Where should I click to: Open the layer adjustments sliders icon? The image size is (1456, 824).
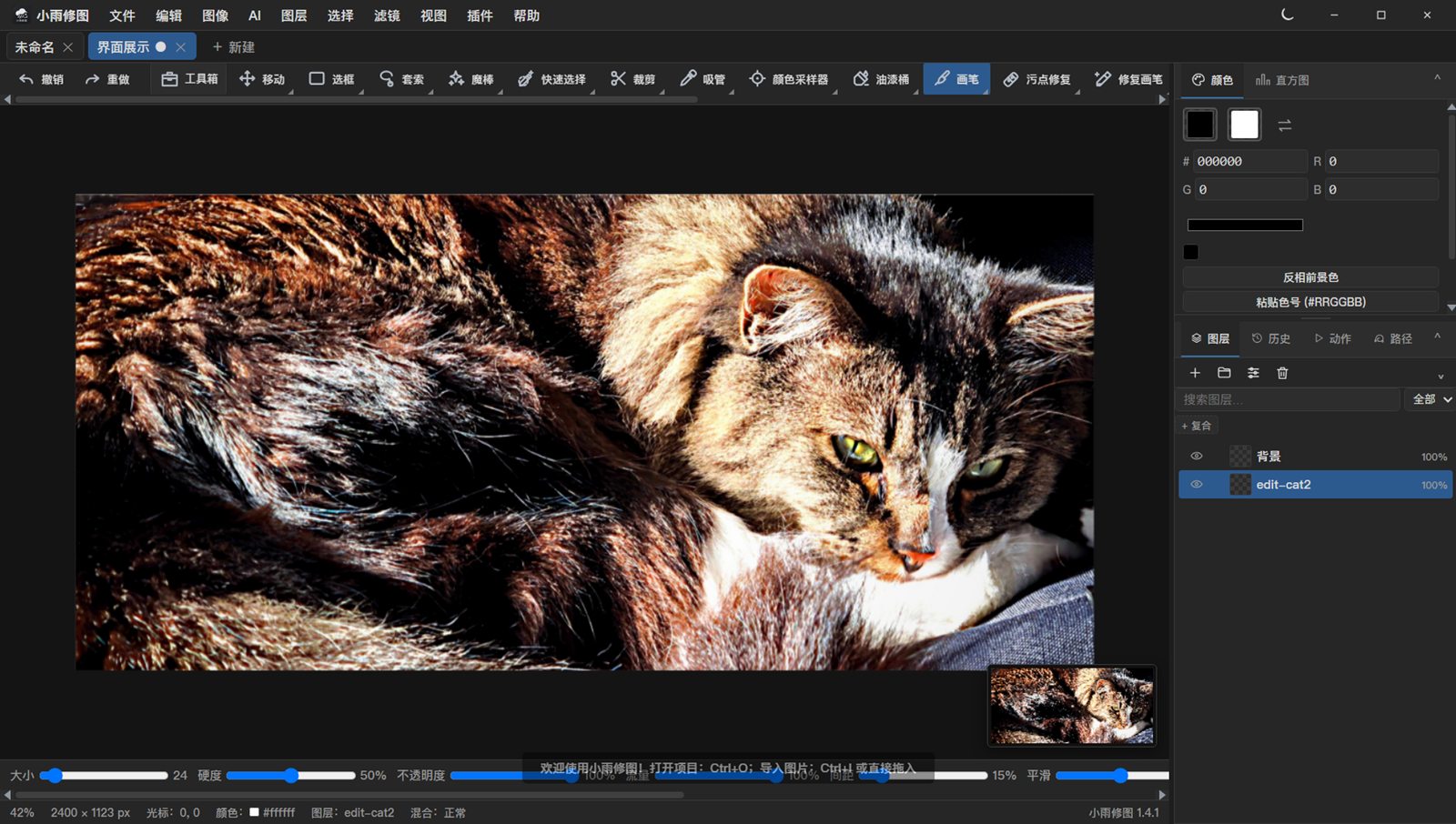click(1253, 373)
